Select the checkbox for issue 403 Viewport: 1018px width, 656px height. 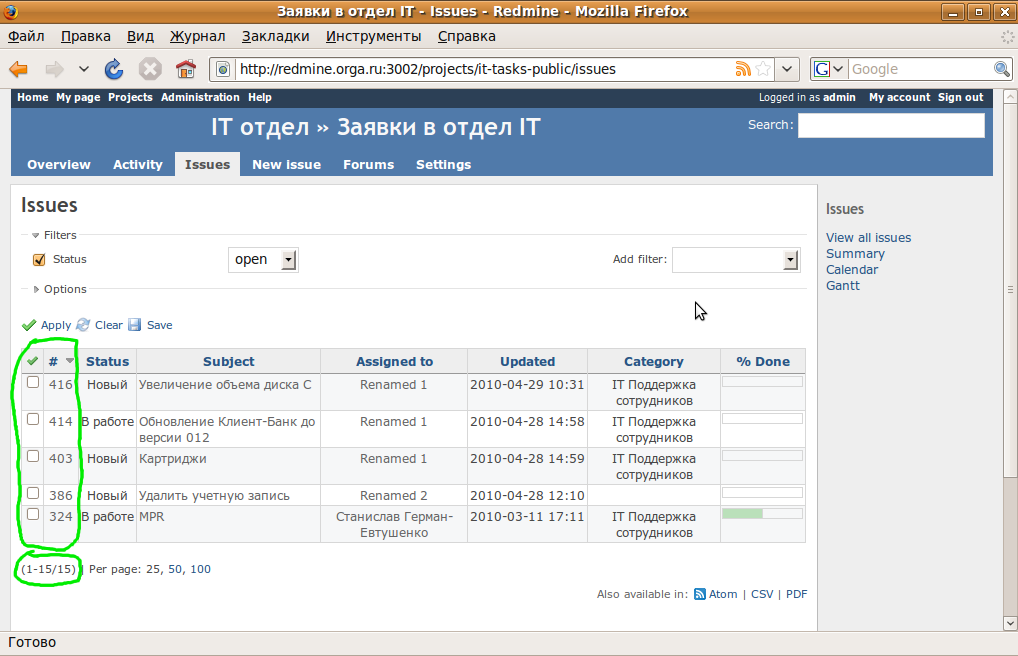(33, 457)
